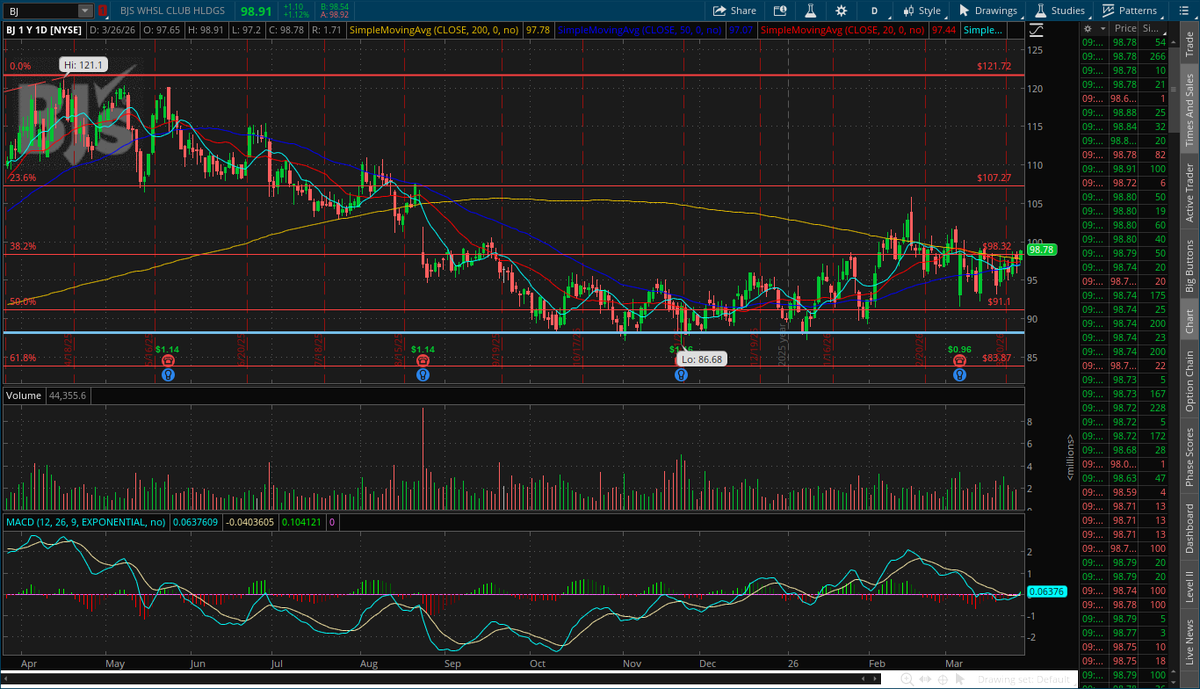Open the Active Trader side tab
The height and width of the screenshot is (689, 1200).
(x=1189, y=193)
